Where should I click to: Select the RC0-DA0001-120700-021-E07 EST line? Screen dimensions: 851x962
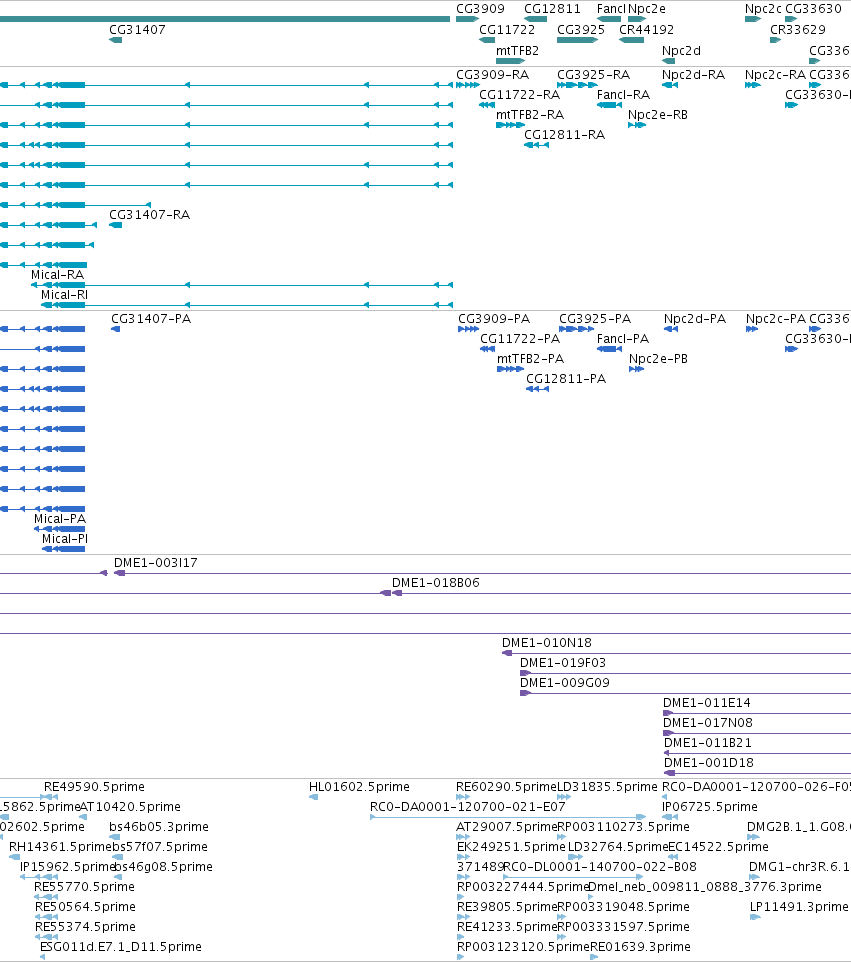pyautogui.click(x=508, y=817)
